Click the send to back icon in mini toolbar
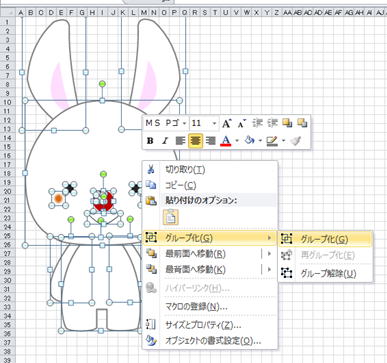The height and width of the screenshot is (363, 387). click(302, 123)
